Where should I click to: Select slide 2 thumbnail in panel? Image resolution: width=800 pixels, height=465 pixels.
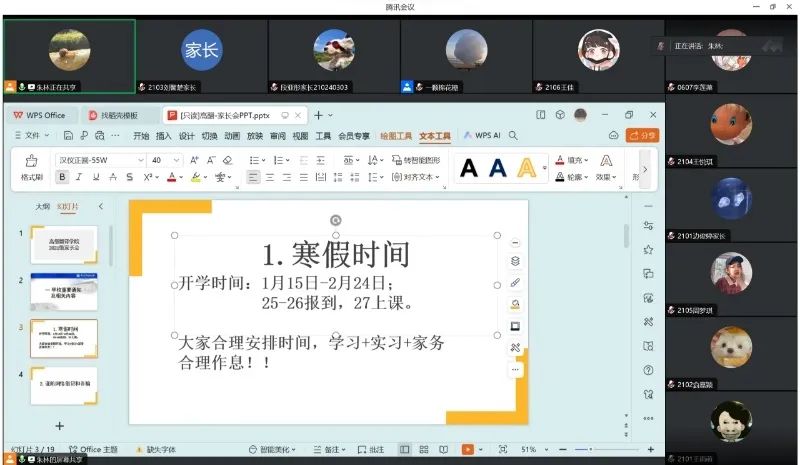click(64, 290)
